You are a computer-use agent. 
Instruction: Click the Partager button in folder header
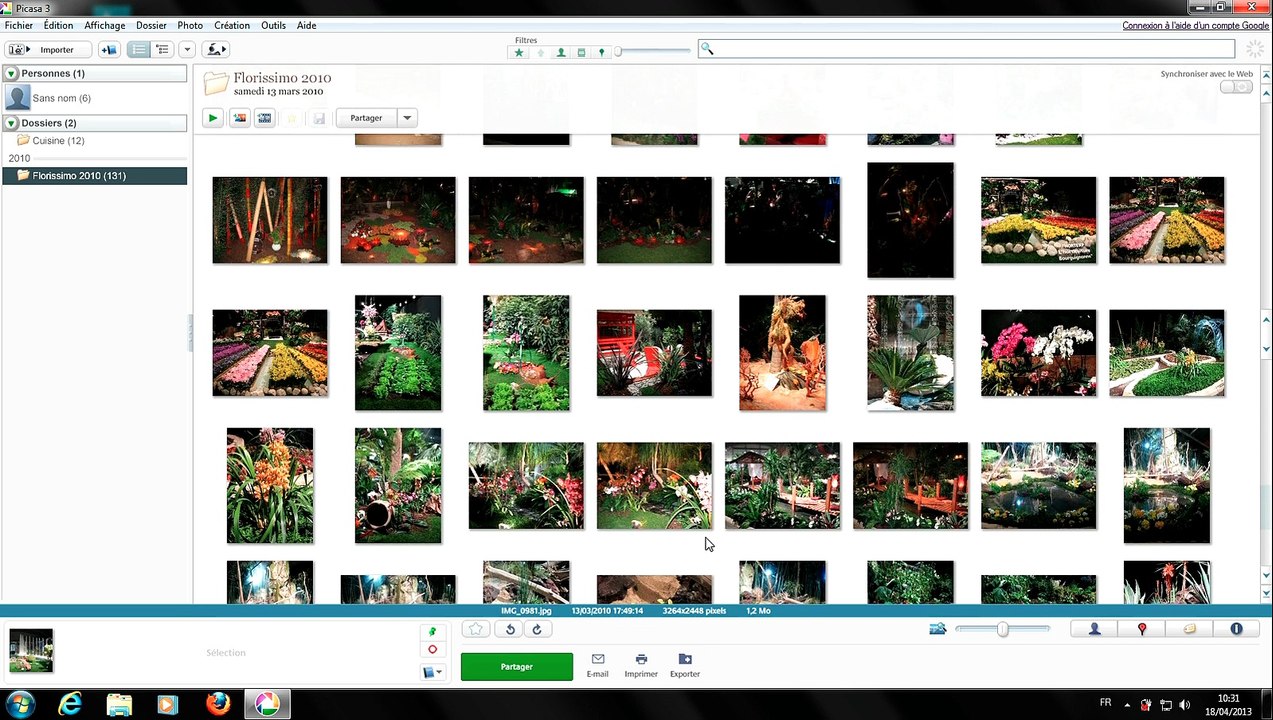click(x=366, y=118)
